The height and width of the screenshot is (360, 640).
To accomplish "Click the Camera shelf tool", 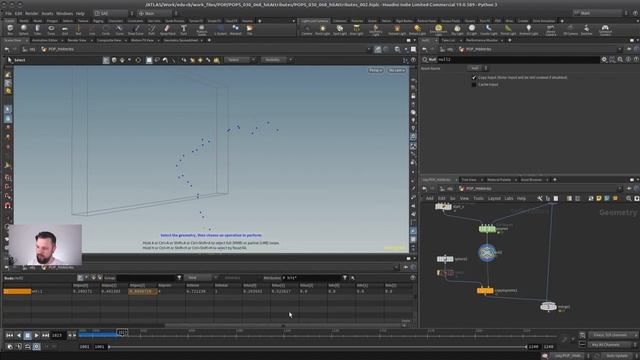I will (x=307, y=29).
